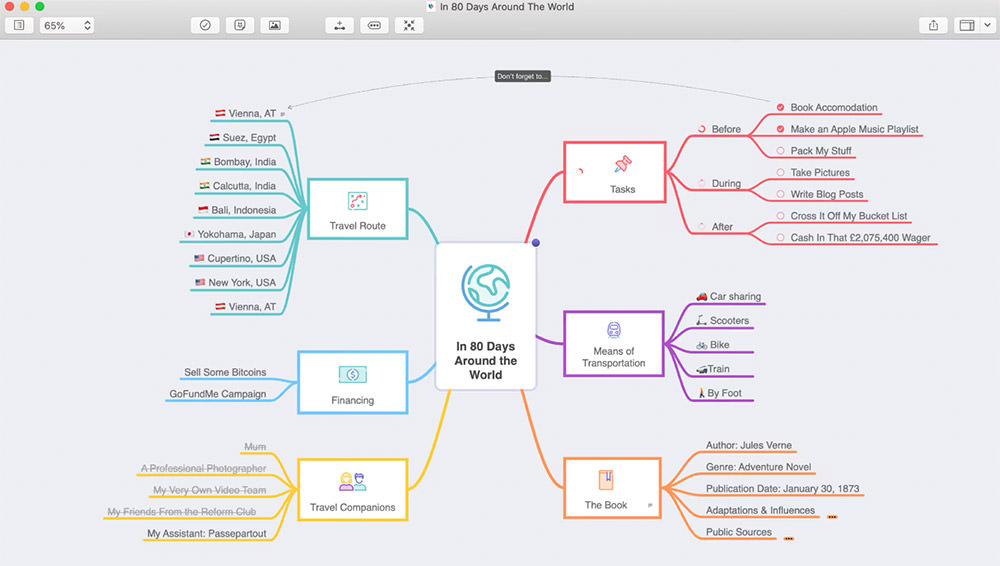Select "A Professional Photographer" node

tap(203, 468)
